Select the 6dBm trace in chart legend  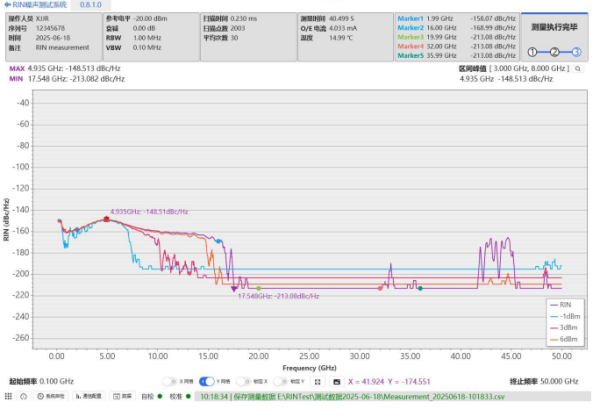(x=564, y=338)
